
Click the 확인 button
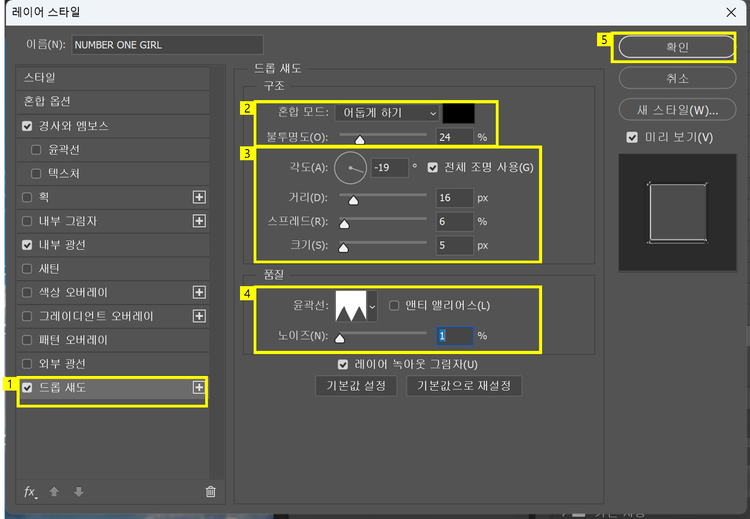[x=677, y=47]
